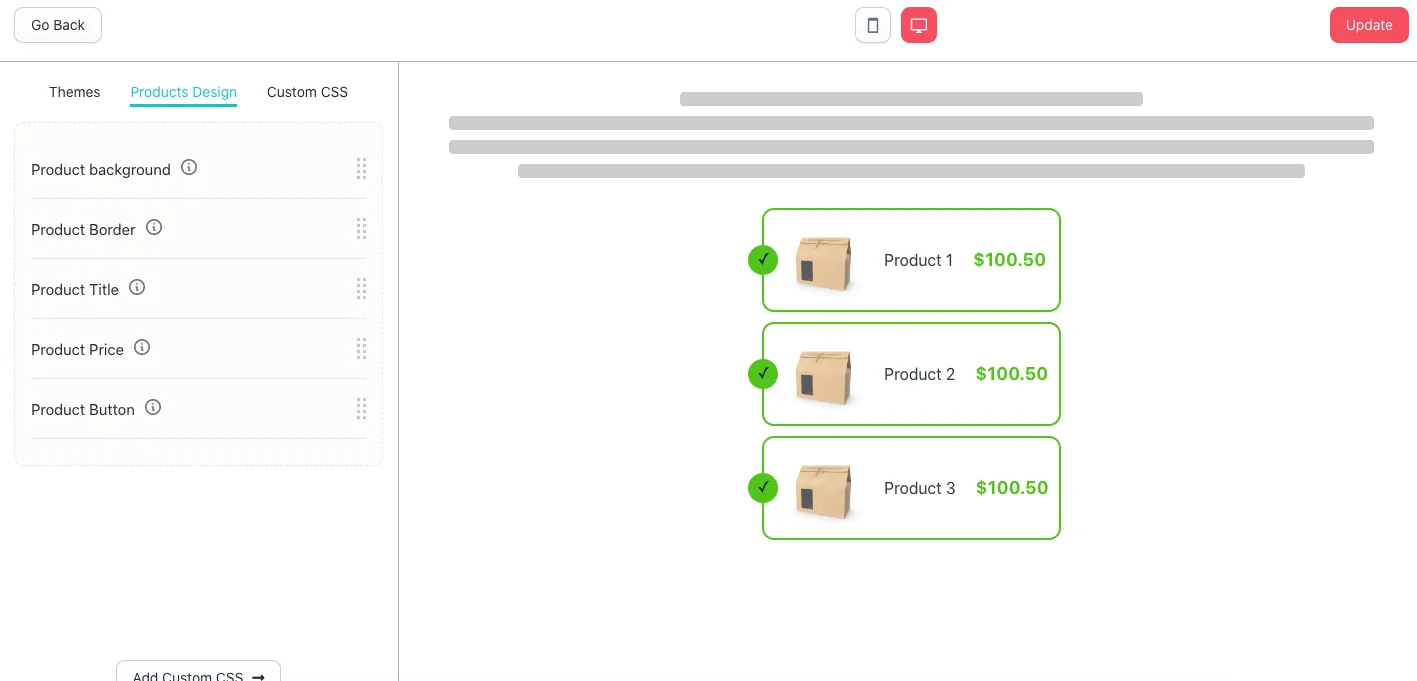Uncheck the Product 2 selection circle
The width and height of the screenshot is (1417, 681).
(763, 374)
